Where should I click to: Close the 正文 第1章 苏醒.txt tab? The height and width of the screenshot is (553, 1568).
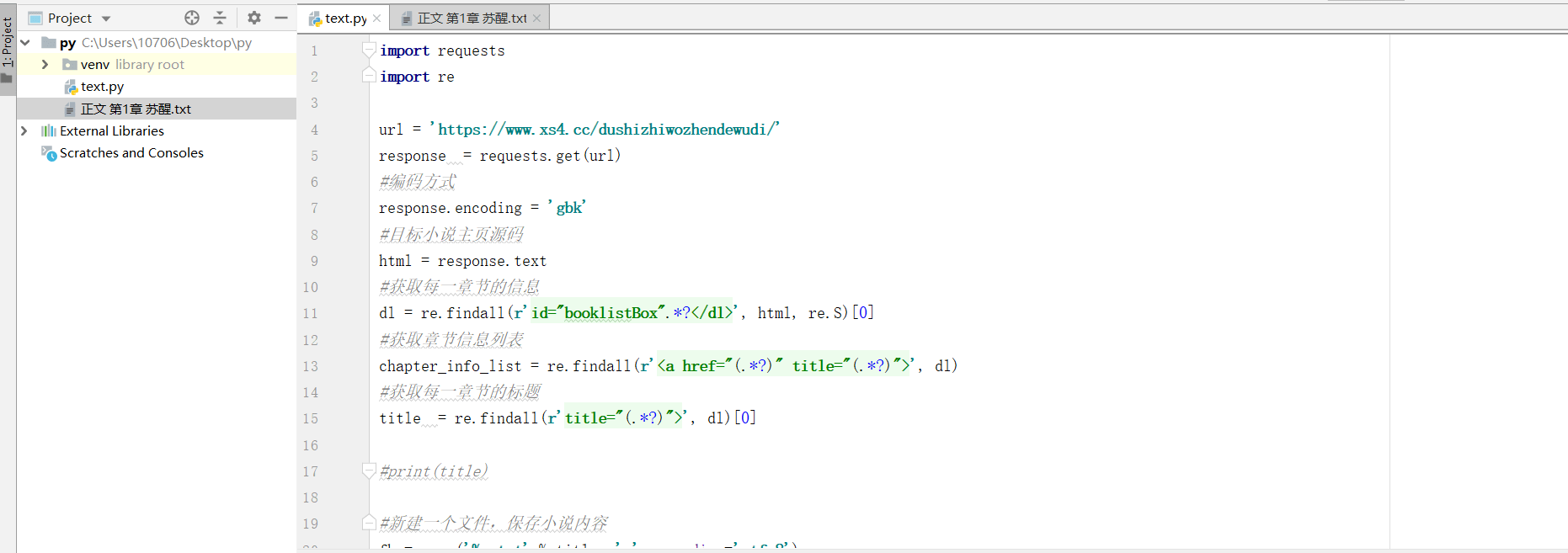pyautogui.click(x=536, y=18)
